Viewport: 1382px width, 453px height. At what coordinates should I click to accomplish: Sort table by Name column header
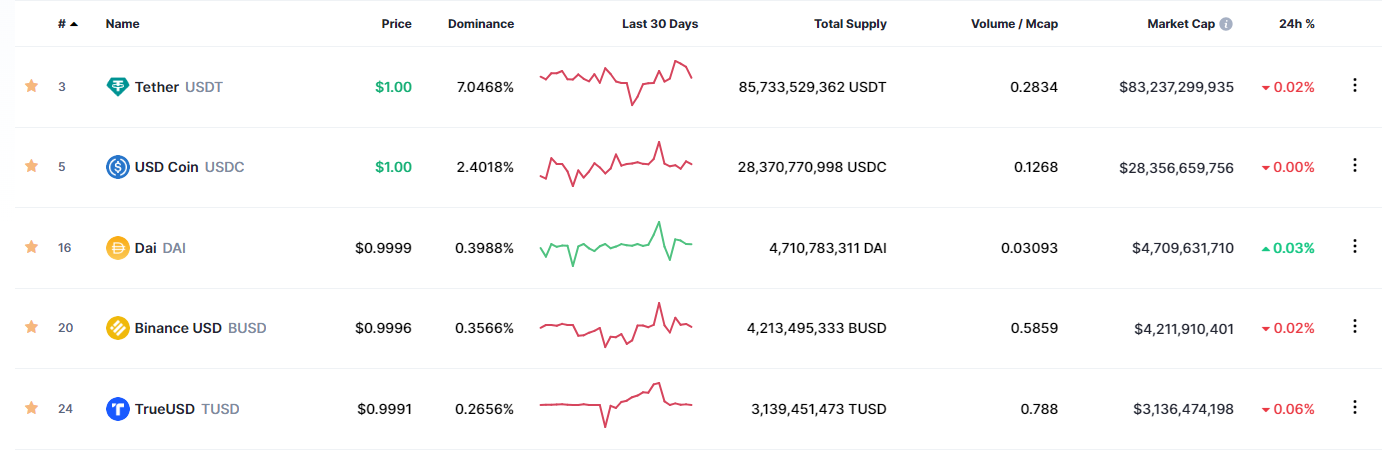click(x=122, y=24)
